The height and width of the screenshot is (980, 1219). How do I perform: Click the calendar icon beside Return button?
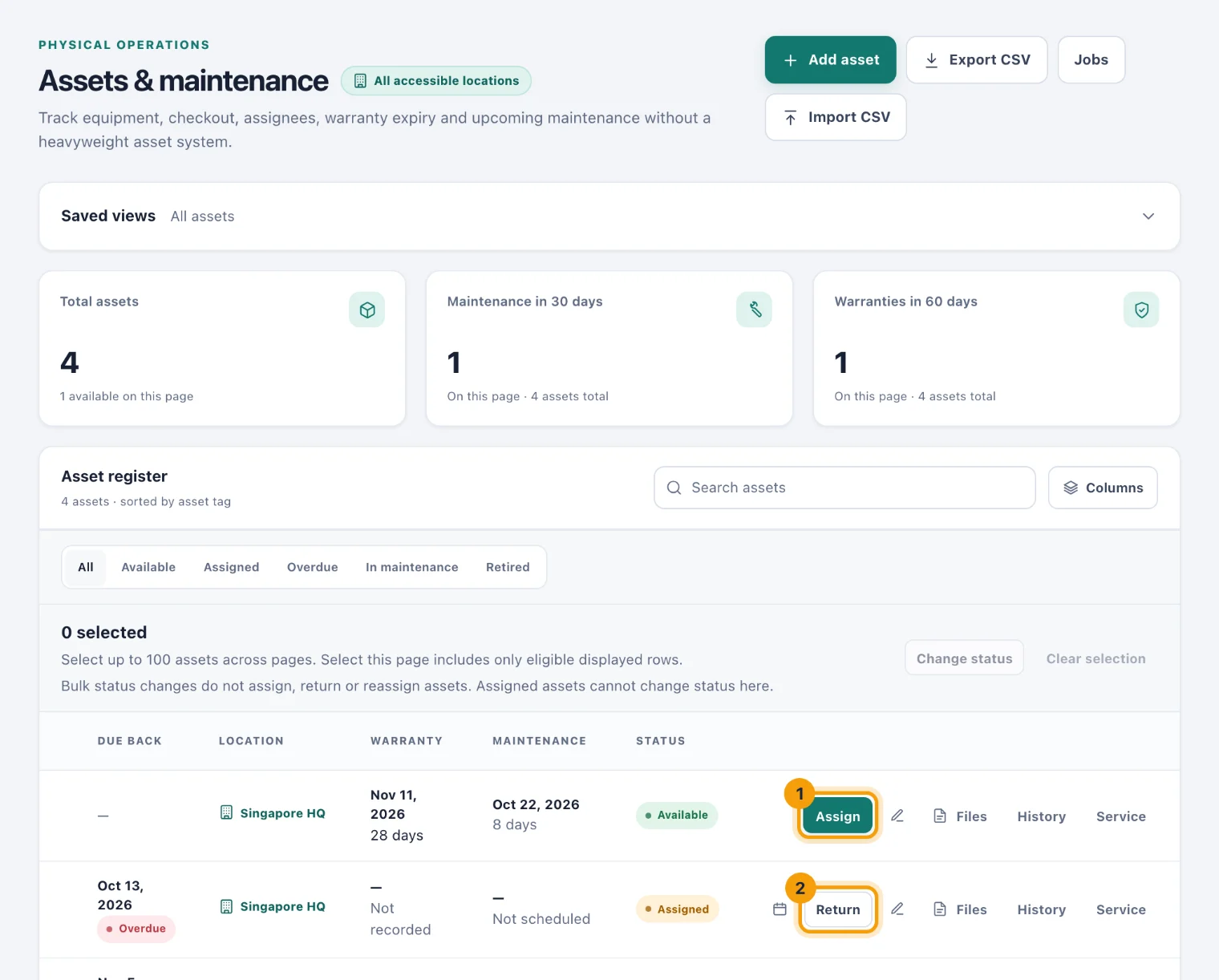pyautogui.click(x=780, y=909)
